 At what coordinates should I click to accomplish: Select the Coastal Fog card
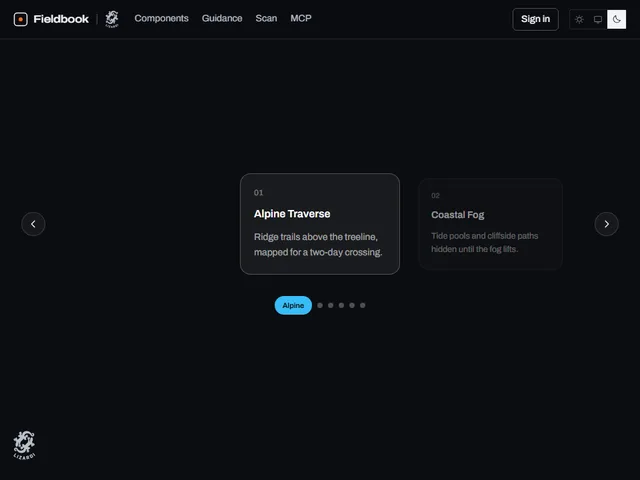pos(491,224)
